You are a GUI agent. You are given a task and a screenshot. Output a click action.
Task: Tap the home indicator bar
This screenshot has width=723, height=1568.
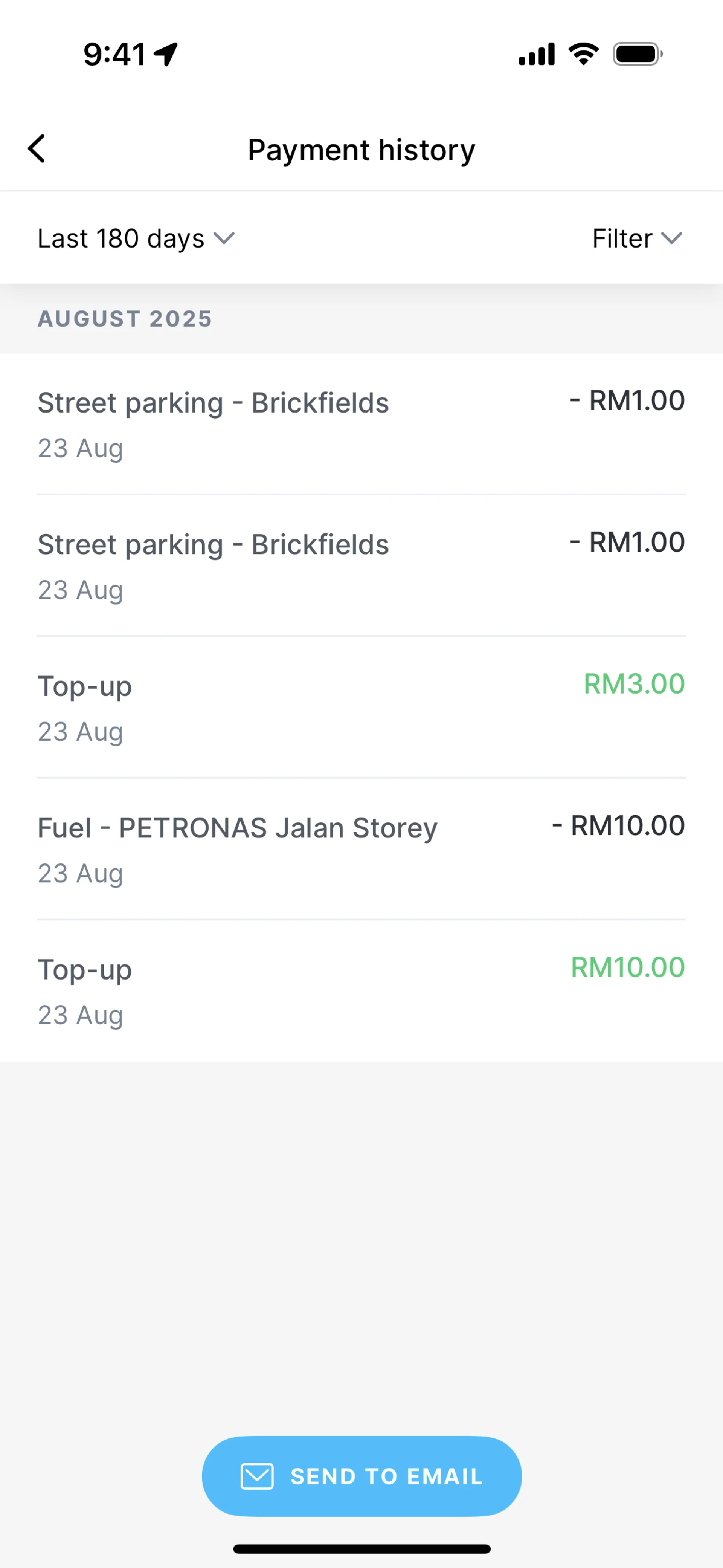[x=361, y=1548]
